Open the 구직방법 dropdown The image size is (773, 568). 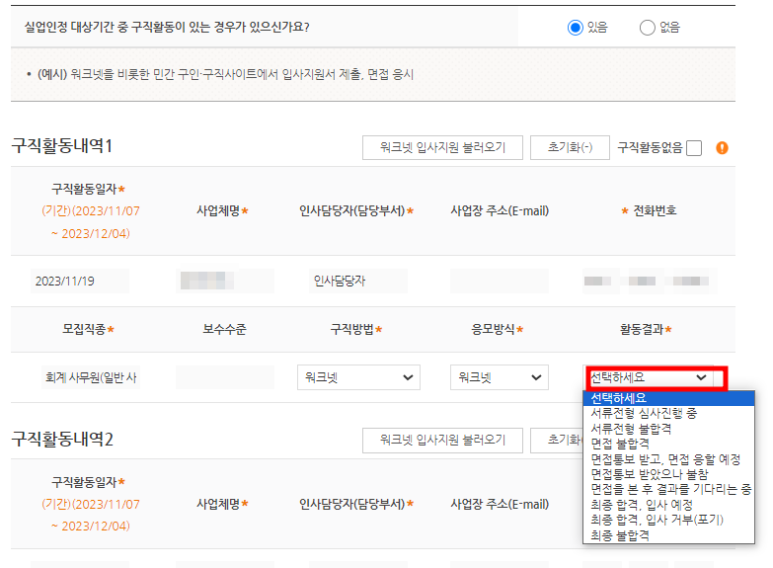pos(359,377)
